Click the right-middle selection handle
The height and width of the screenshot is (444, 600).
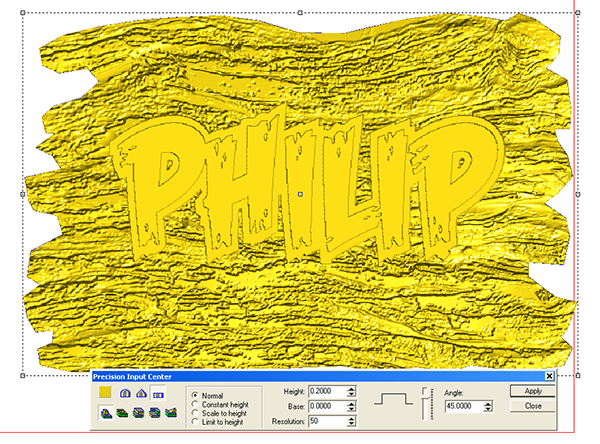coord(578,194)
